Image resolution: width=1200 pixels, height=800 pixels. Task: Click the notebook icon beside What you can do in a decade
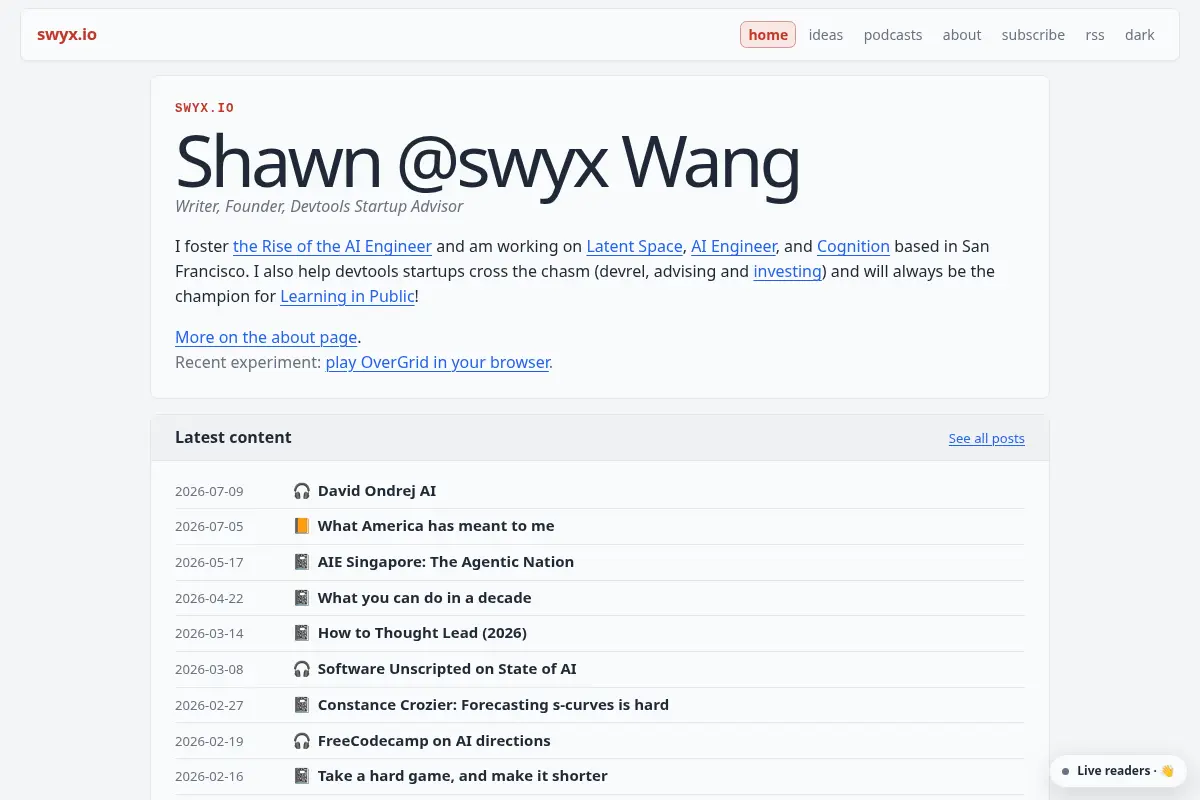tap(302, 598)
